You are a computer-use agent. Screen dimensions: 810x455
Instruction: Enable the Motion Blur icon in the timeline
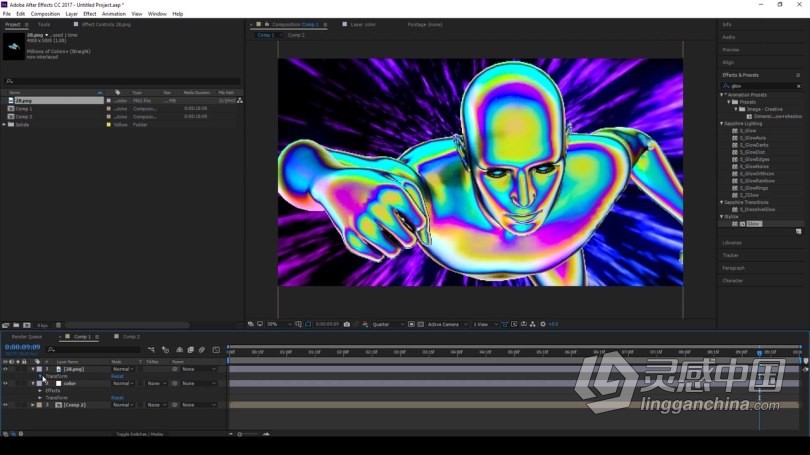202,350
